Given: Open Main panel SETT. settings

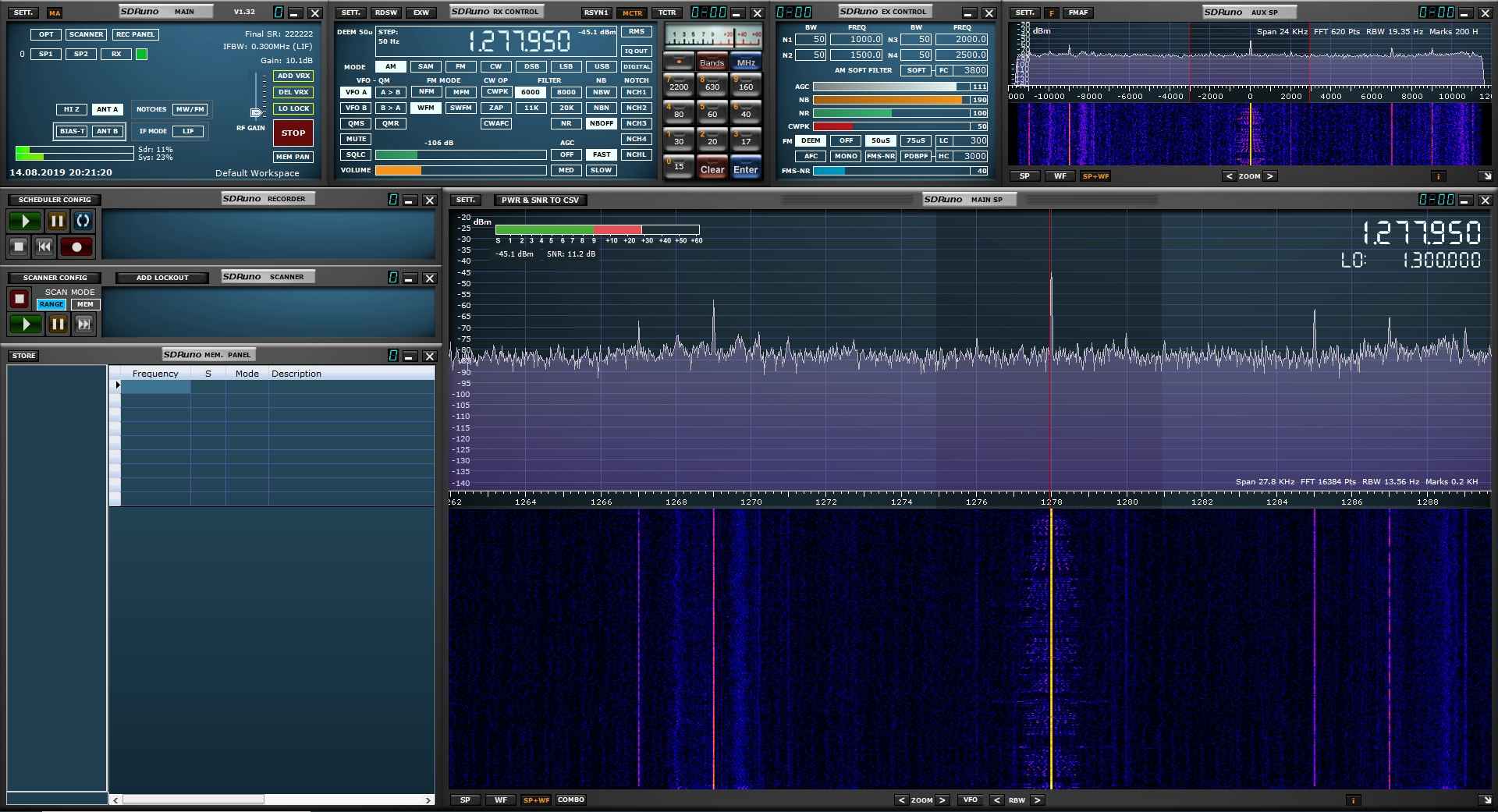Looking at the screenshot, I should pos(23,13).
